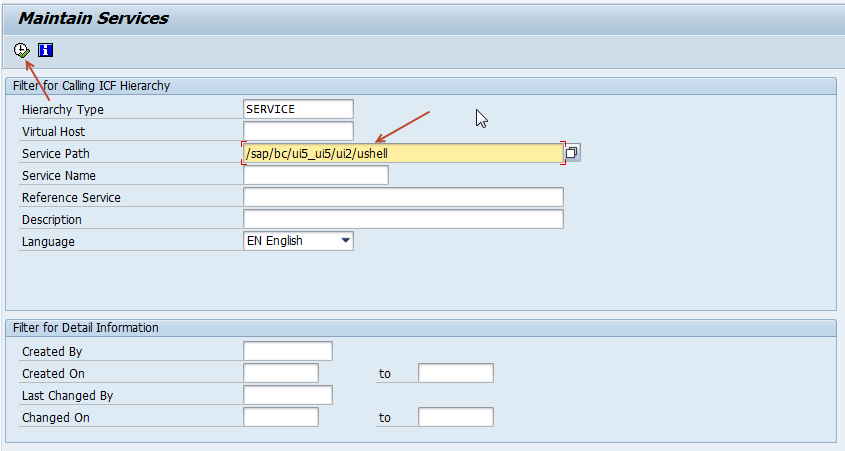The image size is (845, 451).
Task: Click the Reference Service input field
Action: [403, 197]
